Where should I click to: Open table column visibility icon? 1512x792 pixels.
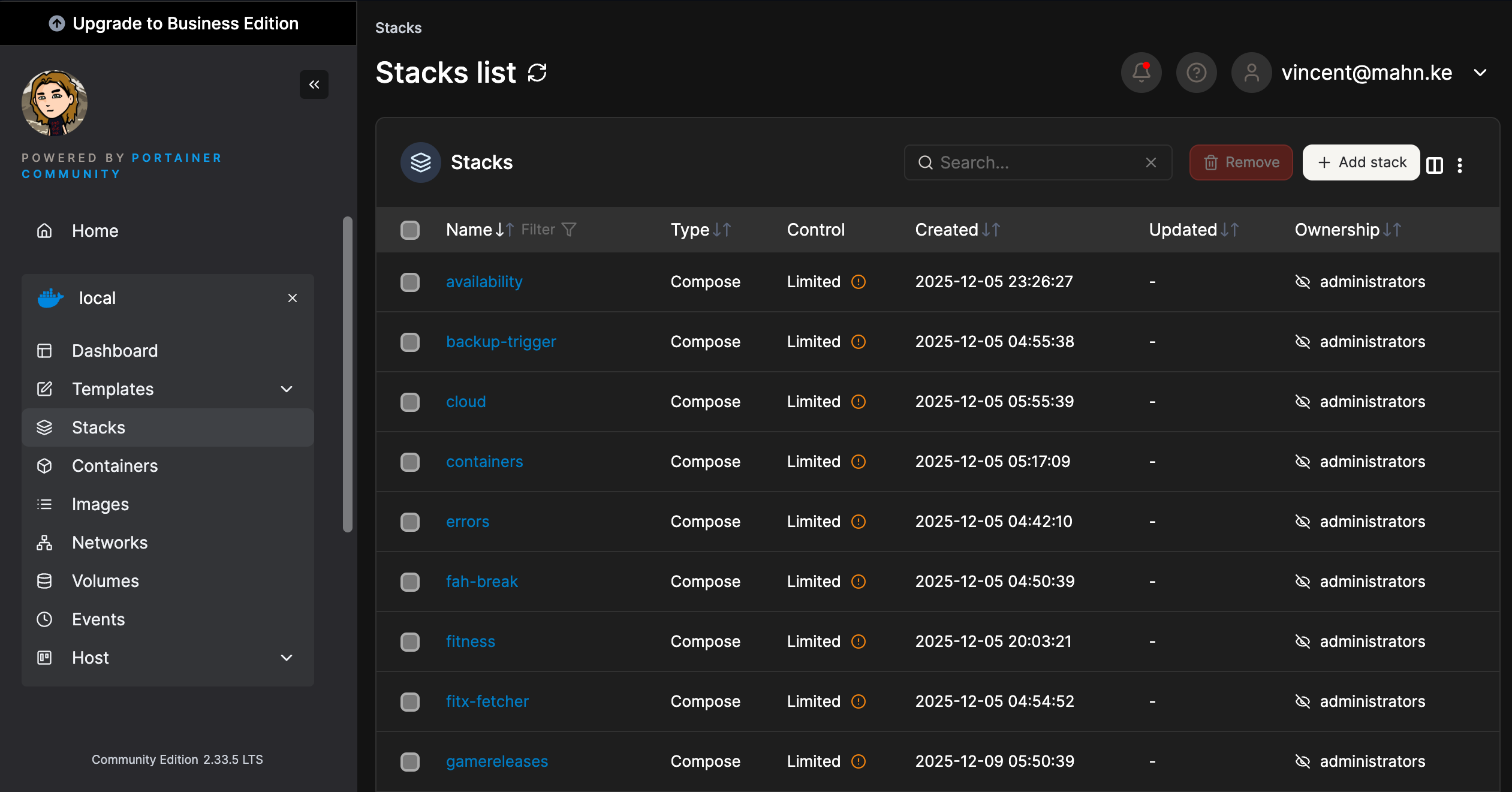[1435, 165]
